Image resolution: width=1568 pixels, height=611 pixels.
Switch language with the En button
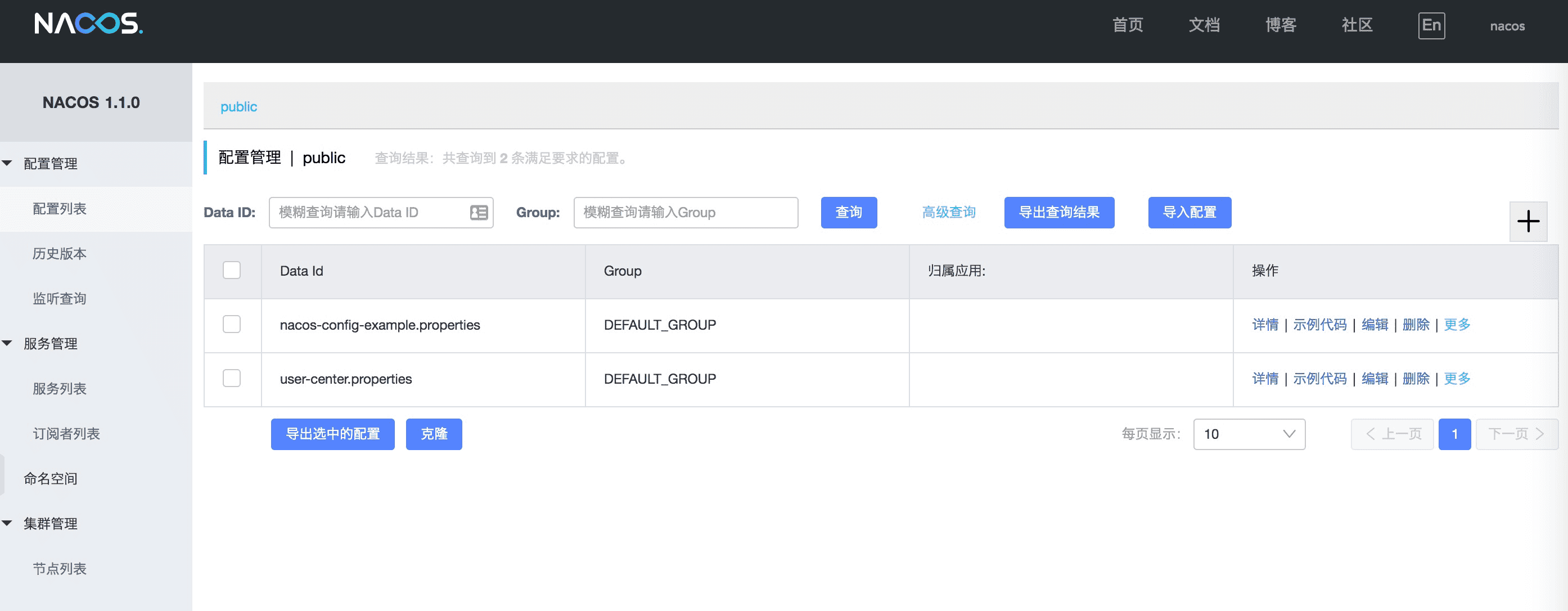(1431, 25)
